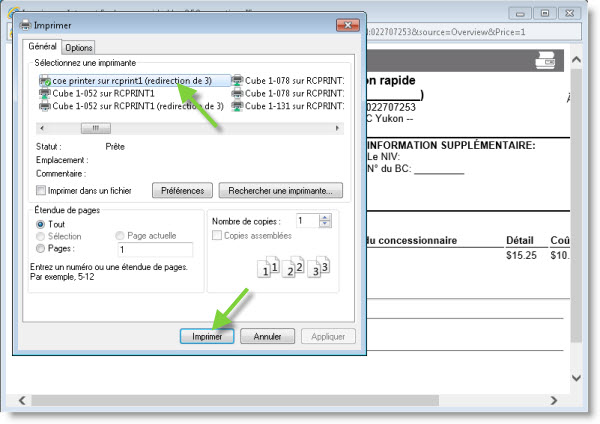Choose the Sélection radio option
The width and height of the screenshot is (600, 424).
point(40,236)
